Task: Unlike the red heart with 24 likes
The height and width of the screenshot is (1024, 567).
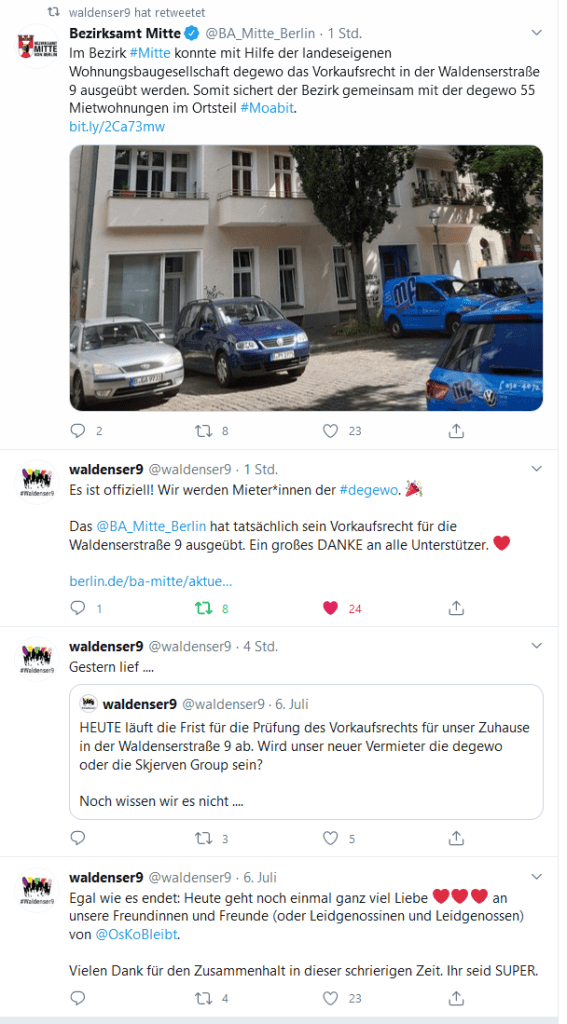Action: click(331, 608)
